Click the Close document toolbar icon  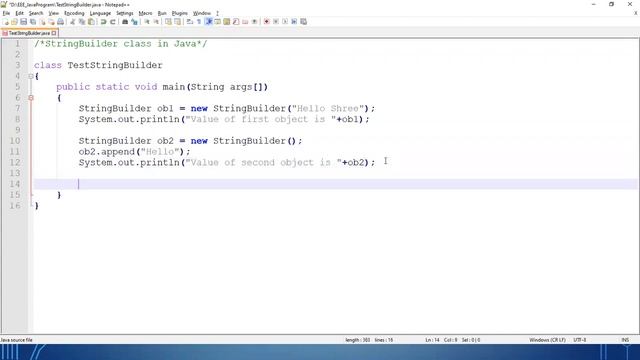coord(42,22)
